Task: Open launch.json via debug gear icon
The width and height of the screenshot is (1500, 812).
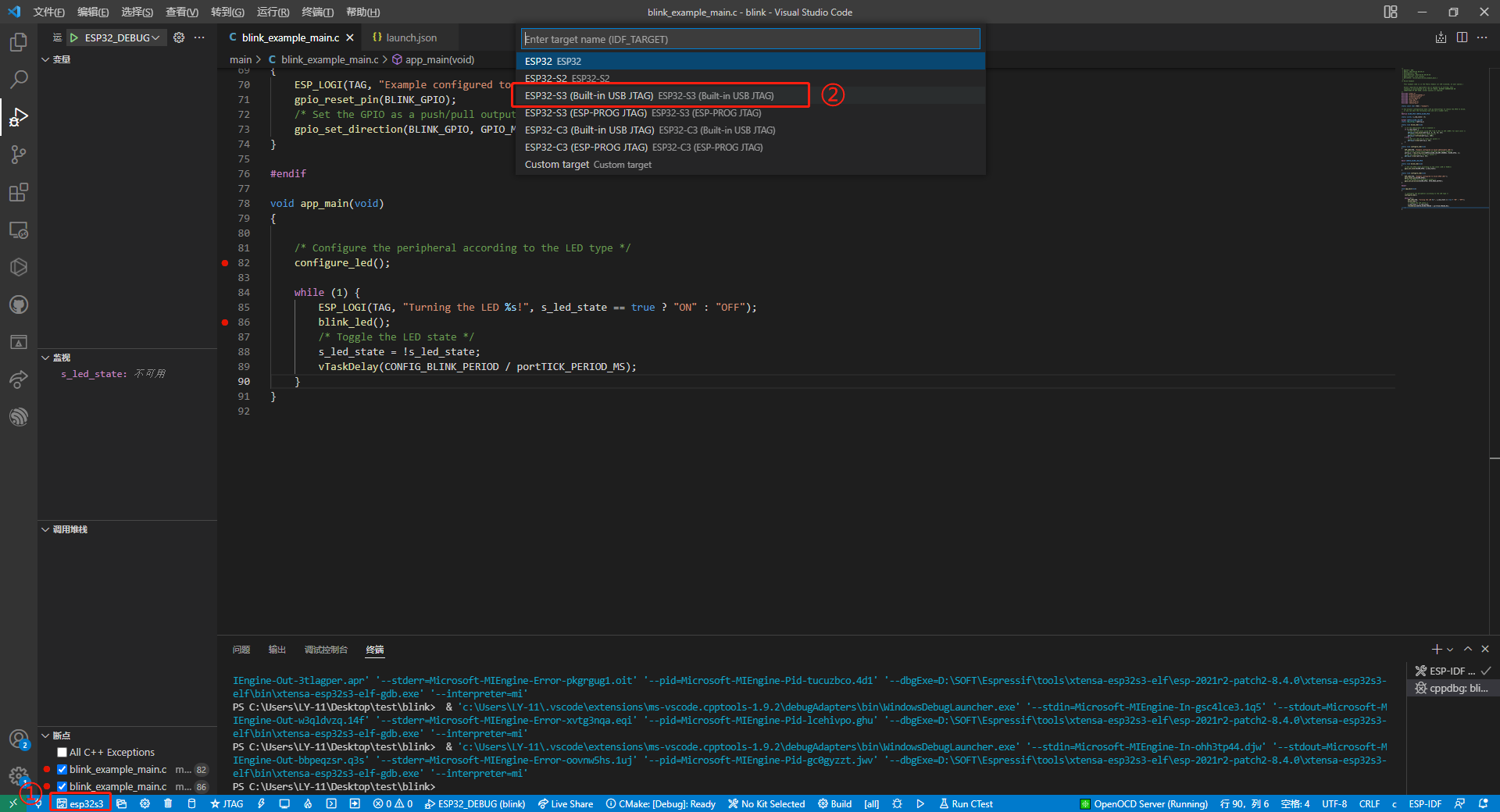Action: tap(179, 37)
